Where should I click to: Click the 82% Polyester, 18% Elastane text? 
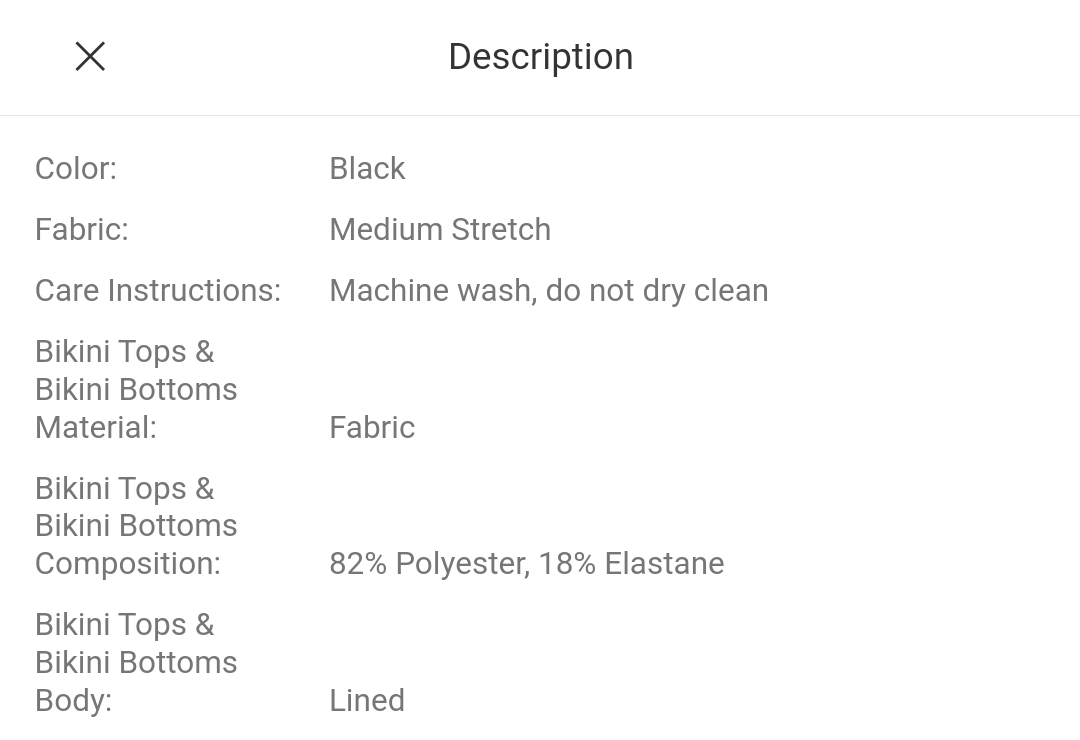point(527,564)
